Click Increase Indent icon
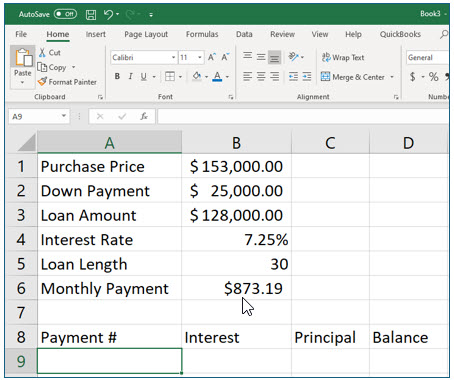 [x=307, y=77]
